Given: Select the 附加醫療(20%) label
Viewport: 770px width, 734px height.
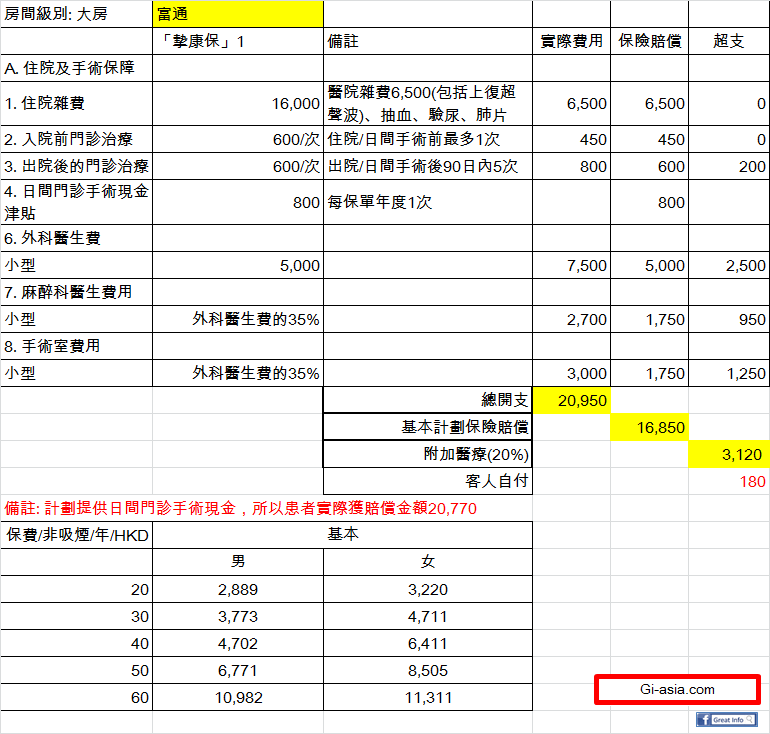Looking at the screenshot, I should [428, 454].
